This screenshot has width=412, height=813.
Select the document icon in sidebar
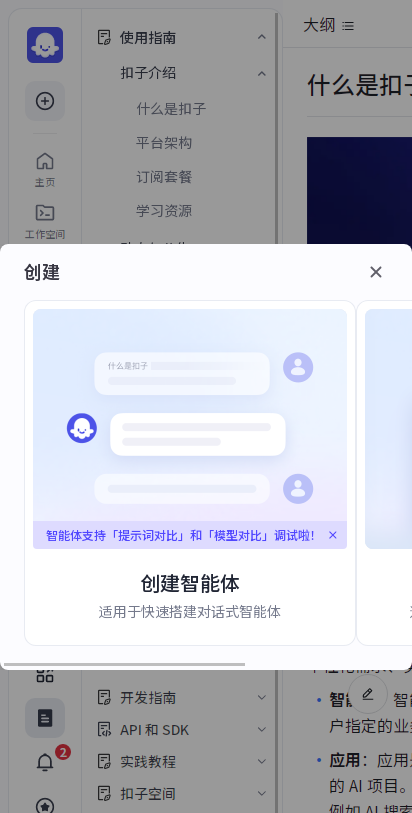pos(45,718)
